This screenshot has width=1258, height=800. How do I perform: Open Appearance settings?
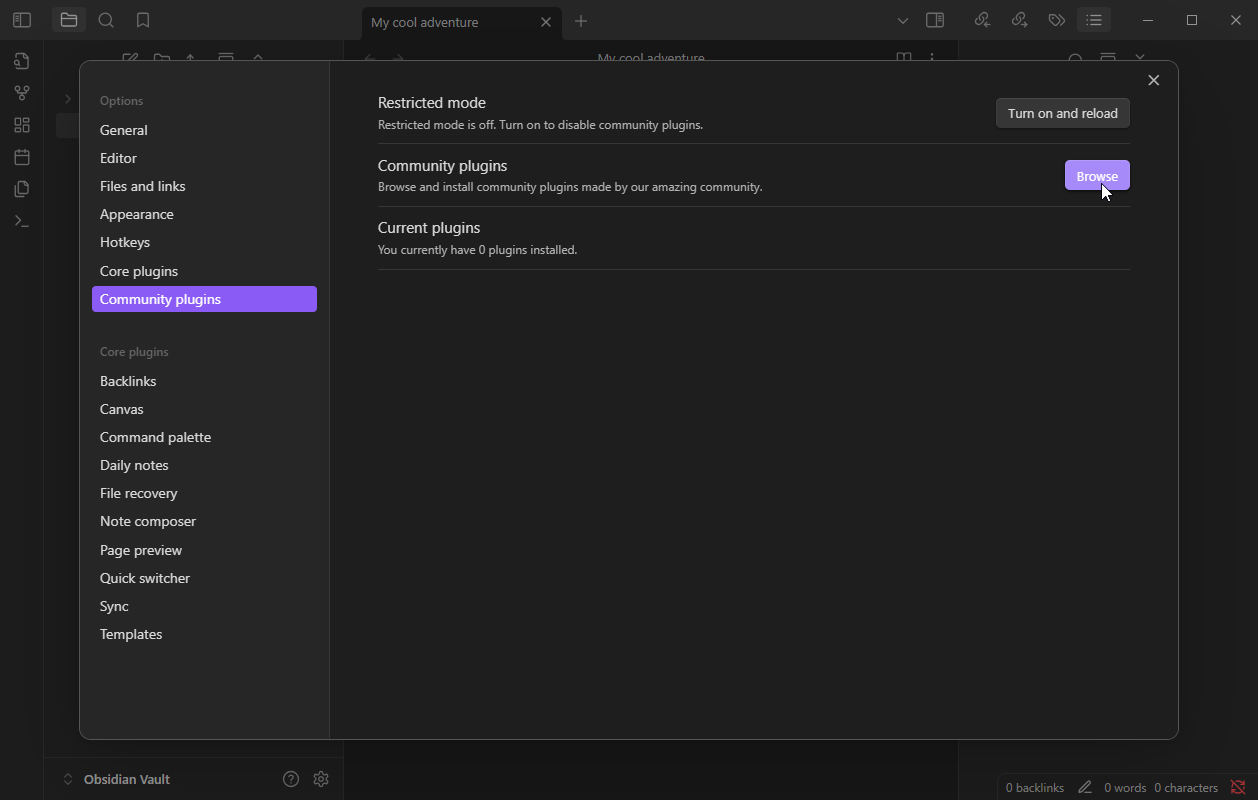(x=204, y=214)
